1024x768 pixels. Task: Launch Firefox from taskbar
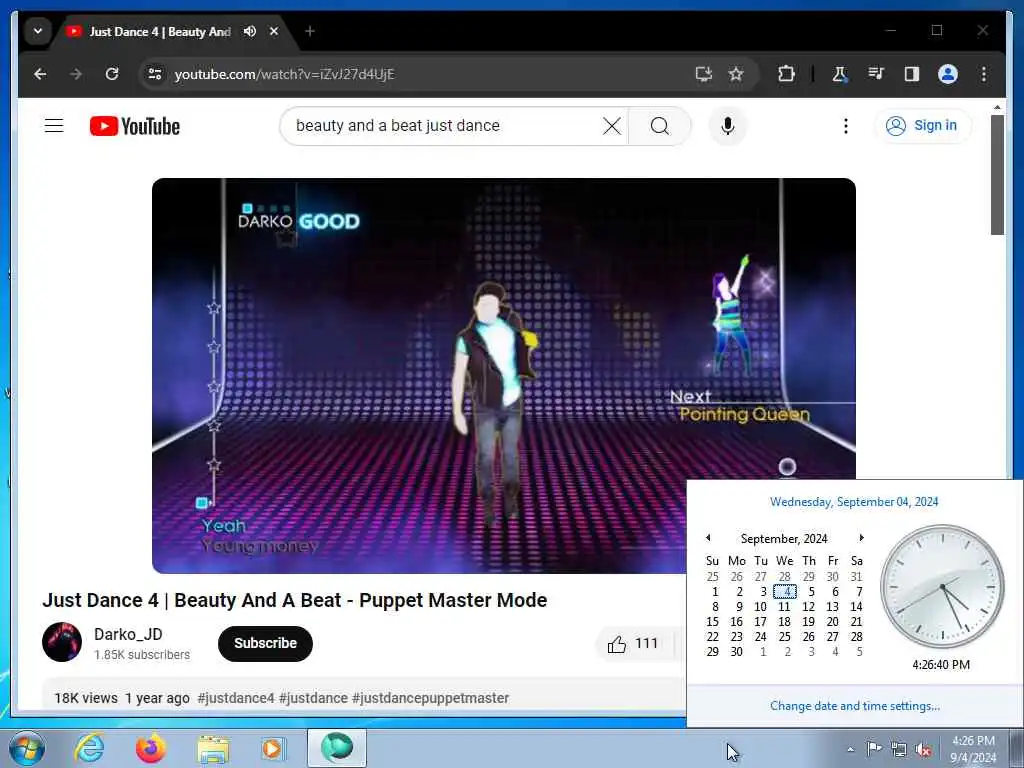click(151, 748)
